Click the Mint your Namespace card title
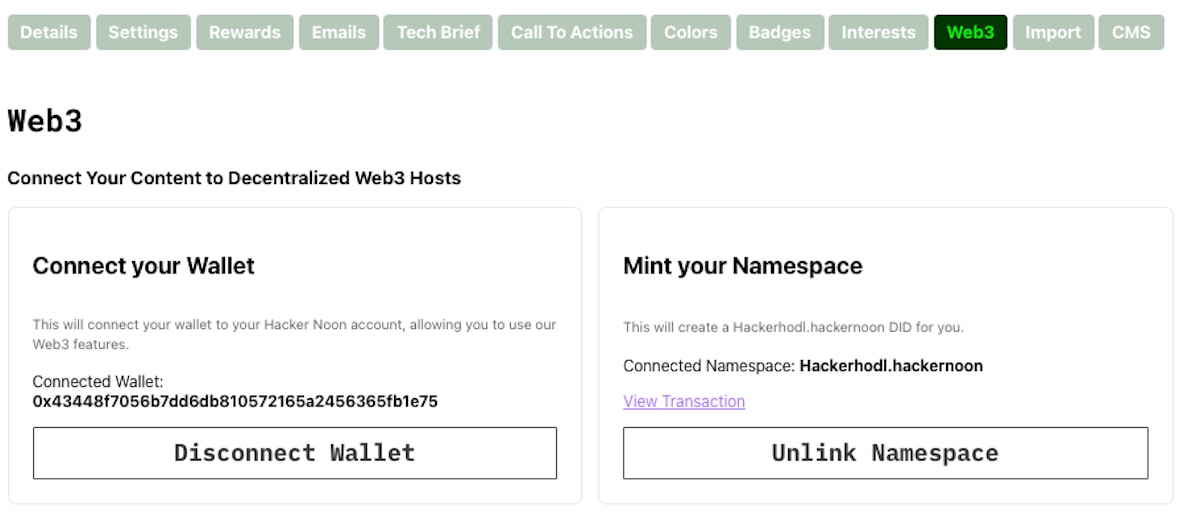This screenshot has height=519, width=1200. point(742,266)
